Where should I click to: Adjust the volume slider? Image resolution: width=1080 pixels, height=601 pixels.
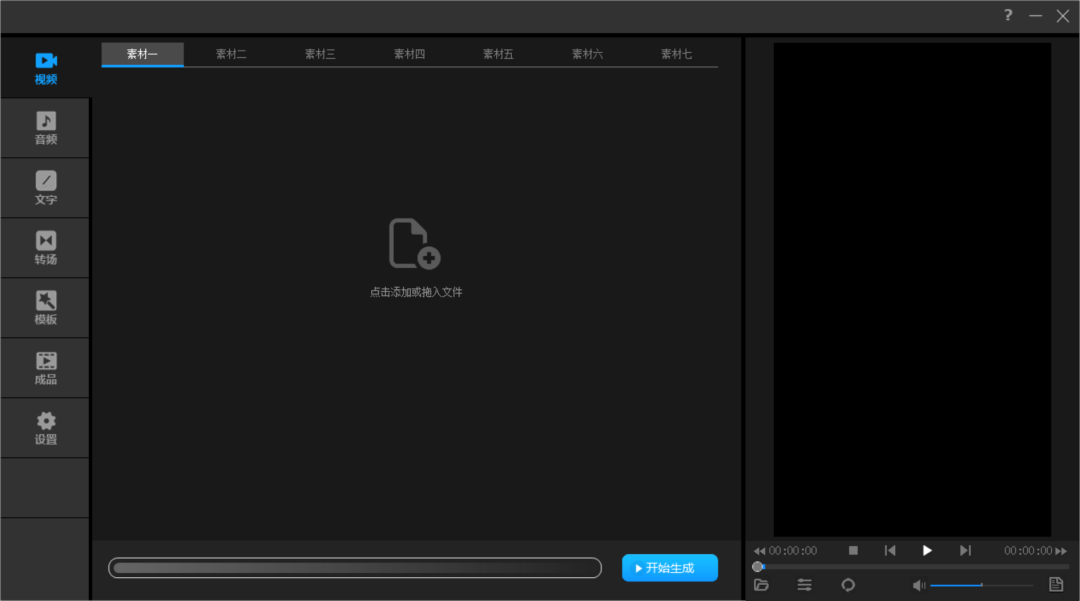(982, 585)
